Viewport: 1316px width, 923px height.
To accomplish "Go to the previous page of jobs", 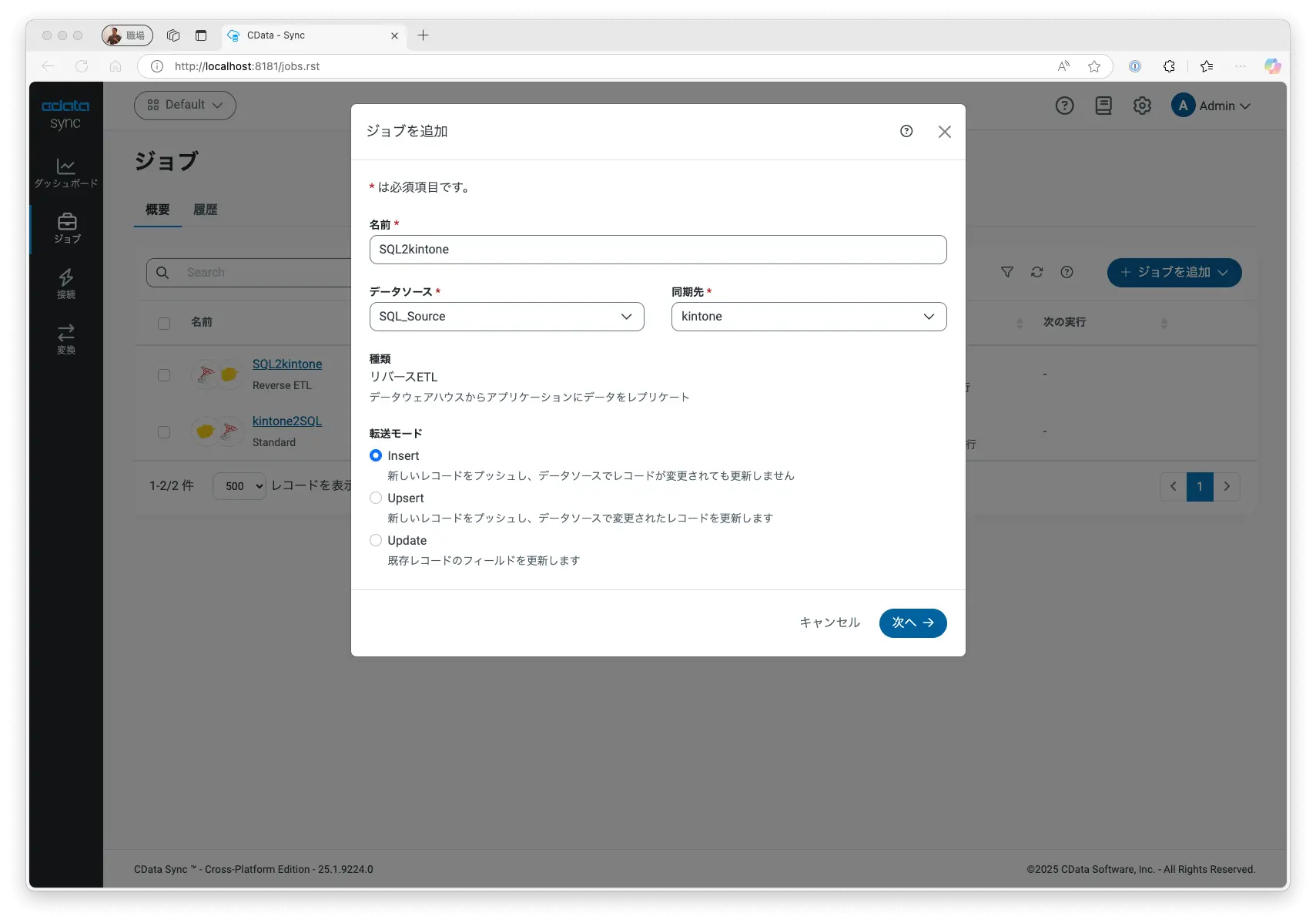I will [1173, 486].
